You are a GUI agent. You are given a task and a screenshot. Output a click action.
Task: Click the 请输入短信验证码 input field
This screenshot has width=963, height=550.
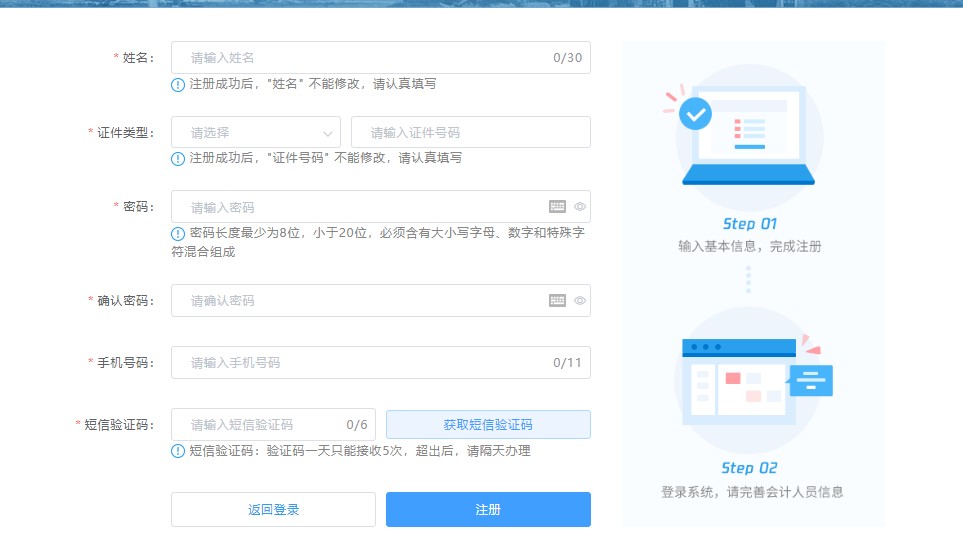273,425
